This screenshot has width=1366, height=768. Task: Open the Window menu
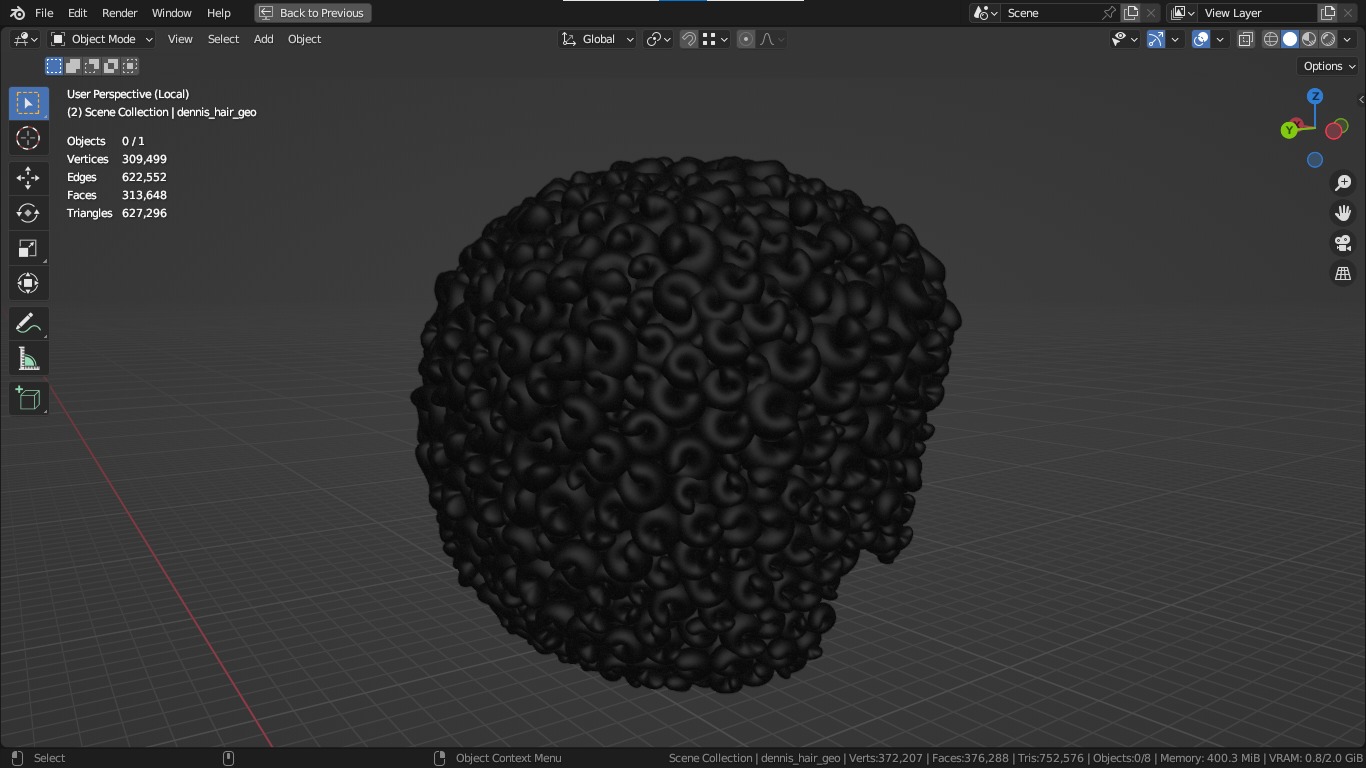pyautogui.click(x=171, y=13)
